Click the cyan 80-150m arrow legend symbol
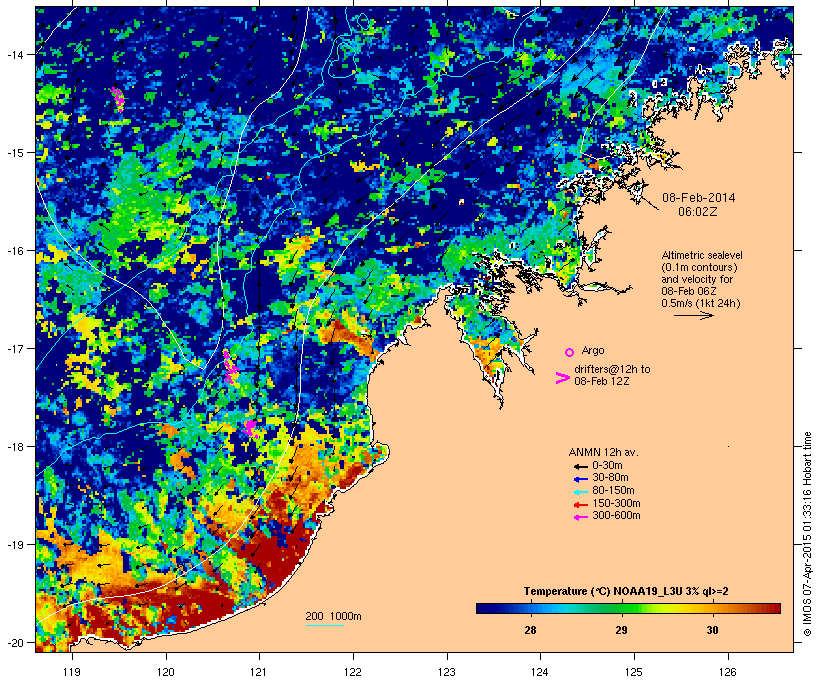This screenshot has height=680, width=820. pos(580,492)
